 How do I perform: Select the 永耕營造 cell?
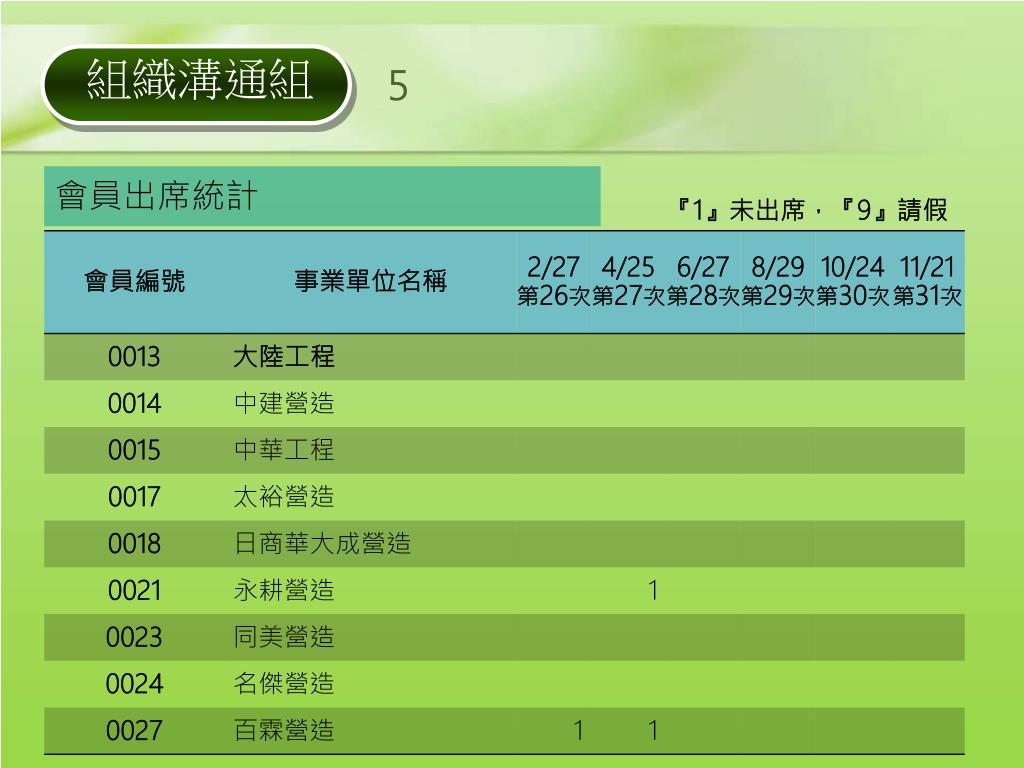(x=284, y=591)
